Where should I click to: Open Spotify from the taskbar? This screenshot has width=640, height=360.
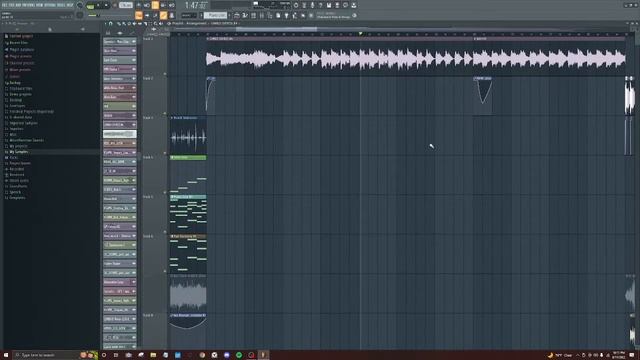(x=239, y=355)
